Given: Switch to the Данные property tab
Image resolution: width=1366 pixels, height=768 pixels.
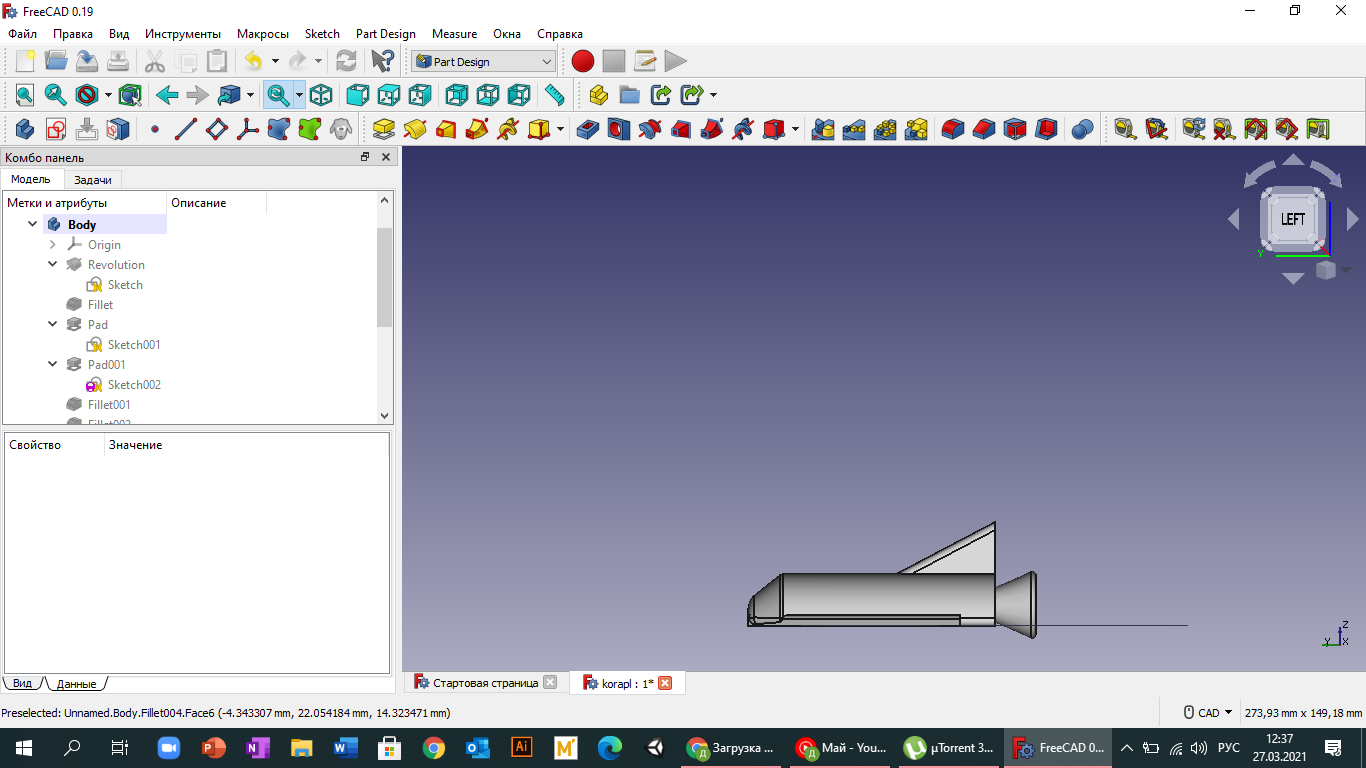Looking at the screenshot, I should pyautogui.click(x=76, y=684).
